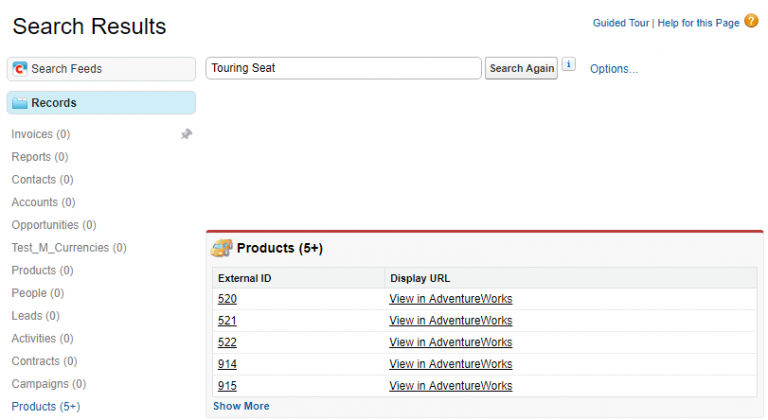This screenshot has height=420, width=768.
Task: Open Help for this Page
Action: (698, 22)
